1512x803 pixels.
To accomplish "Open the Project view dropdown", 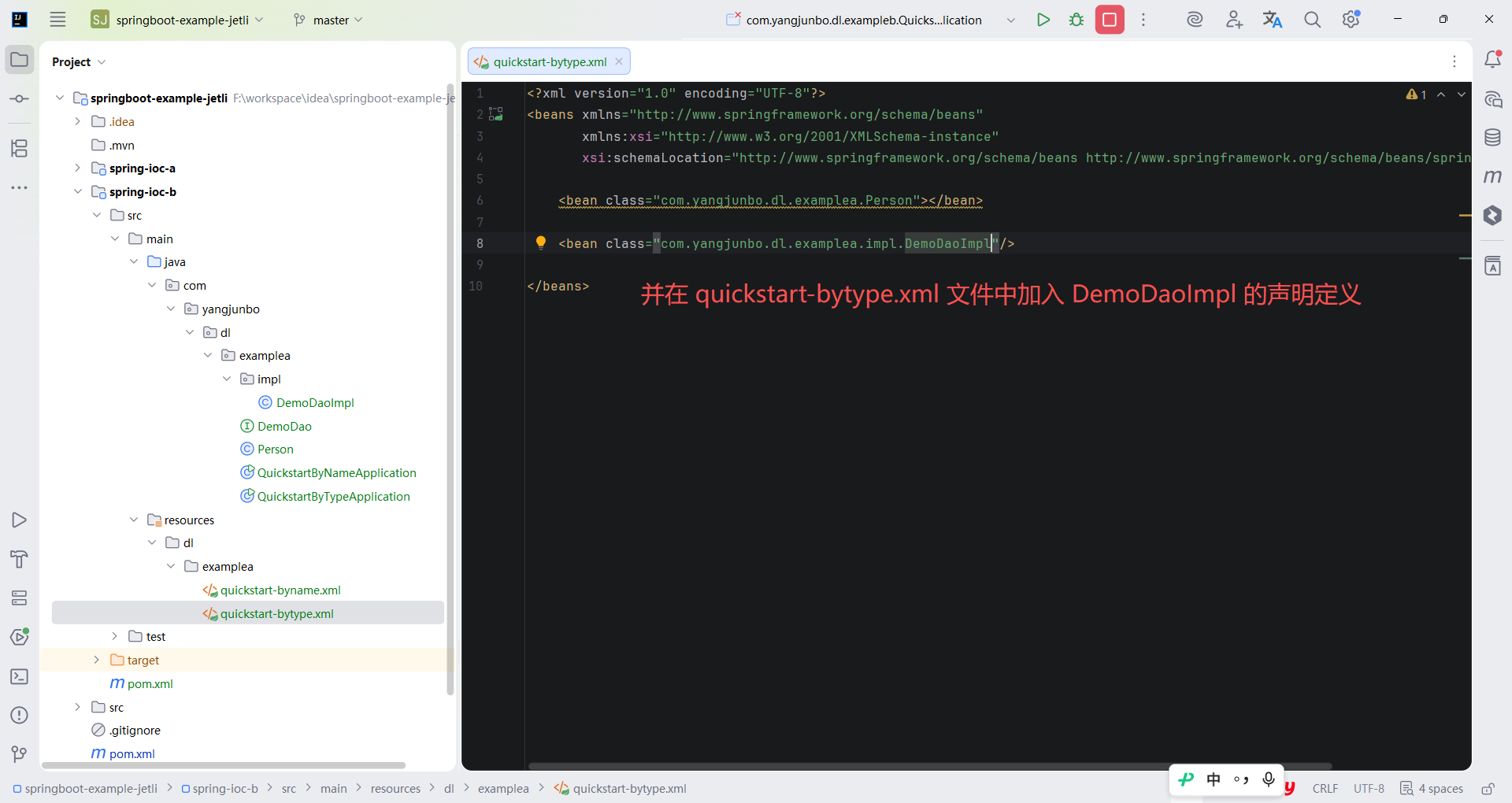I will coord(79,61).
